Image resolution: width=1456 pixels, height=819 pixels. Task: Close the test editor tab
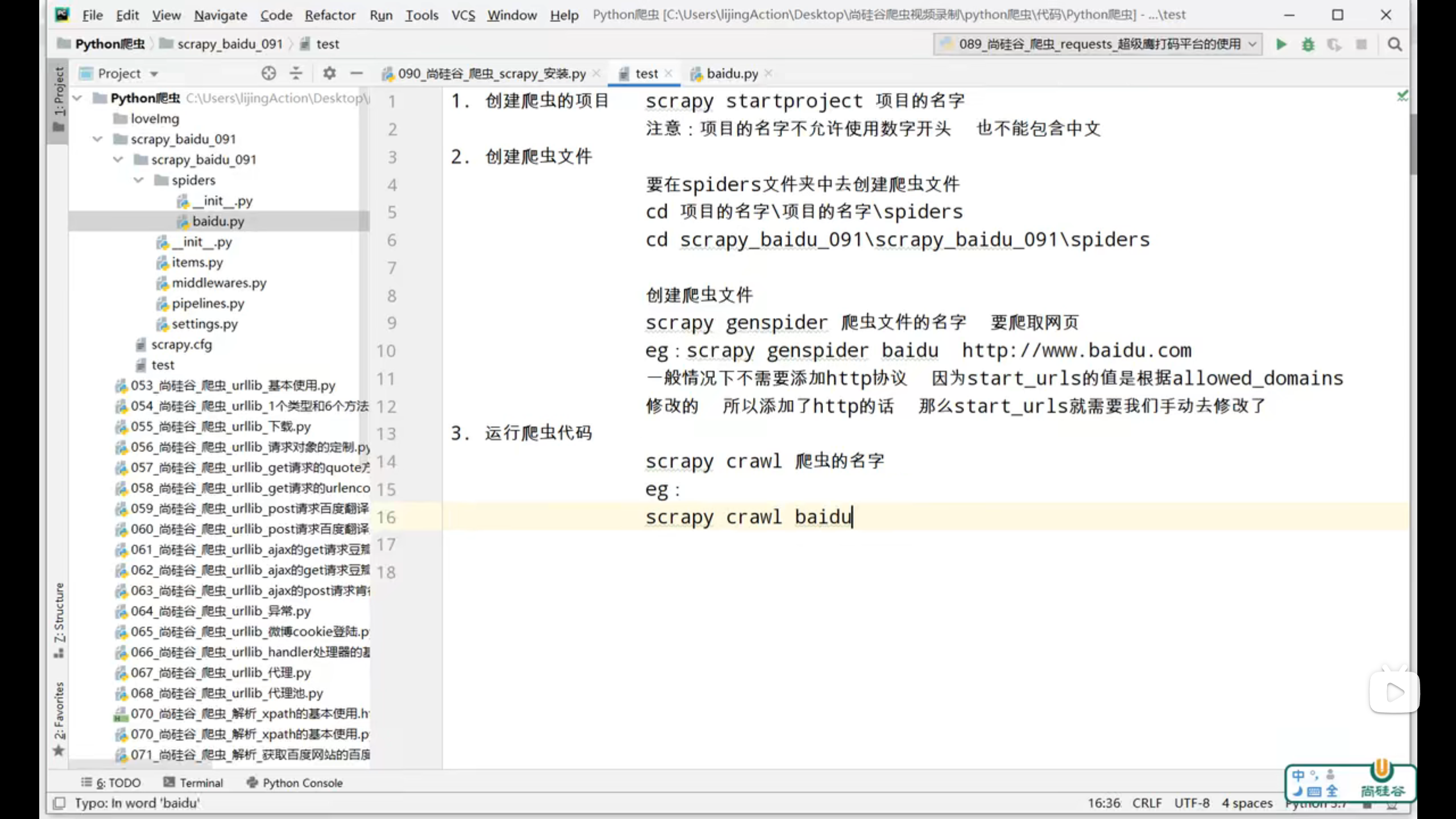669,73
